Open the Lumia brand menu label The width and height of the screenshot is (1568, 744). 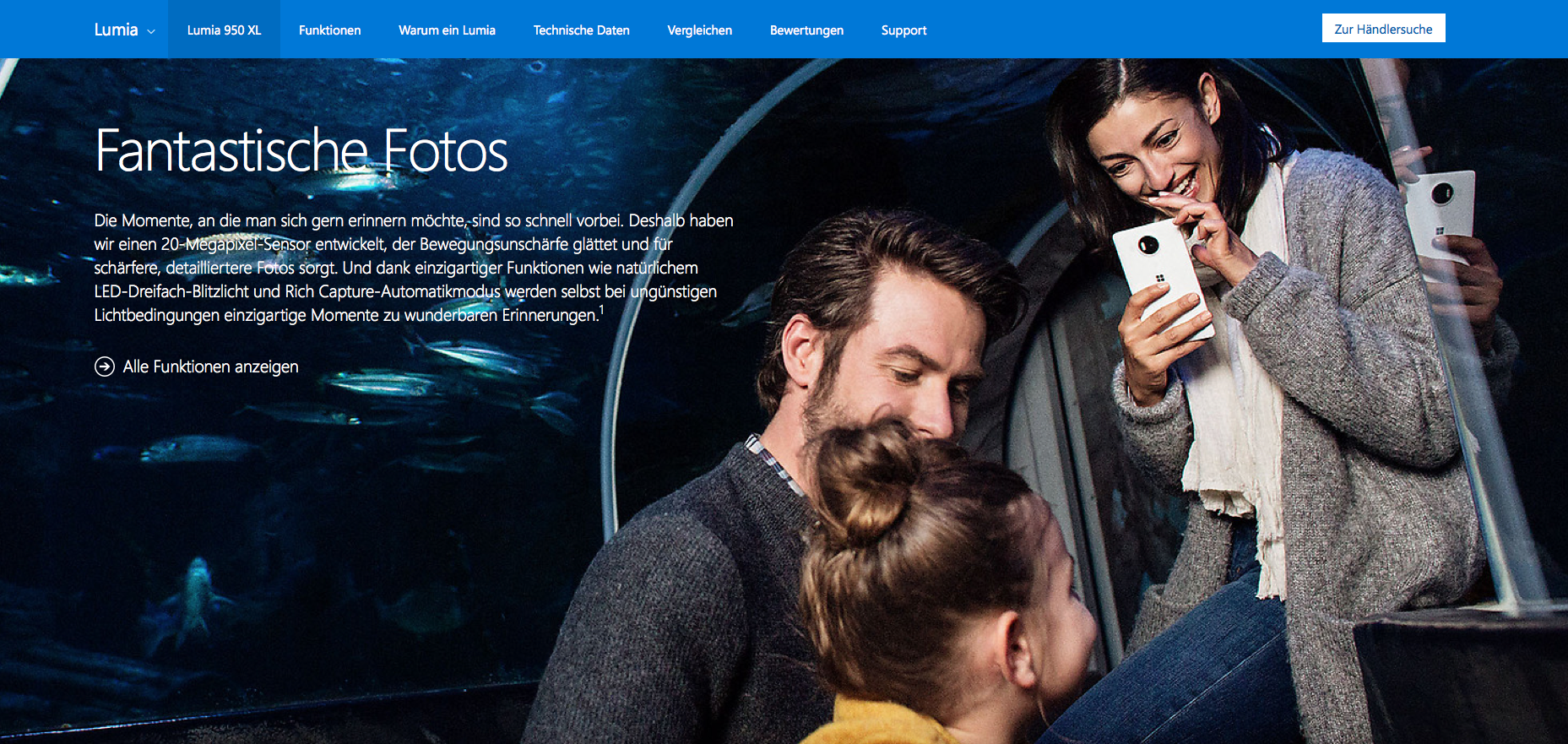(x=116, y=30)
